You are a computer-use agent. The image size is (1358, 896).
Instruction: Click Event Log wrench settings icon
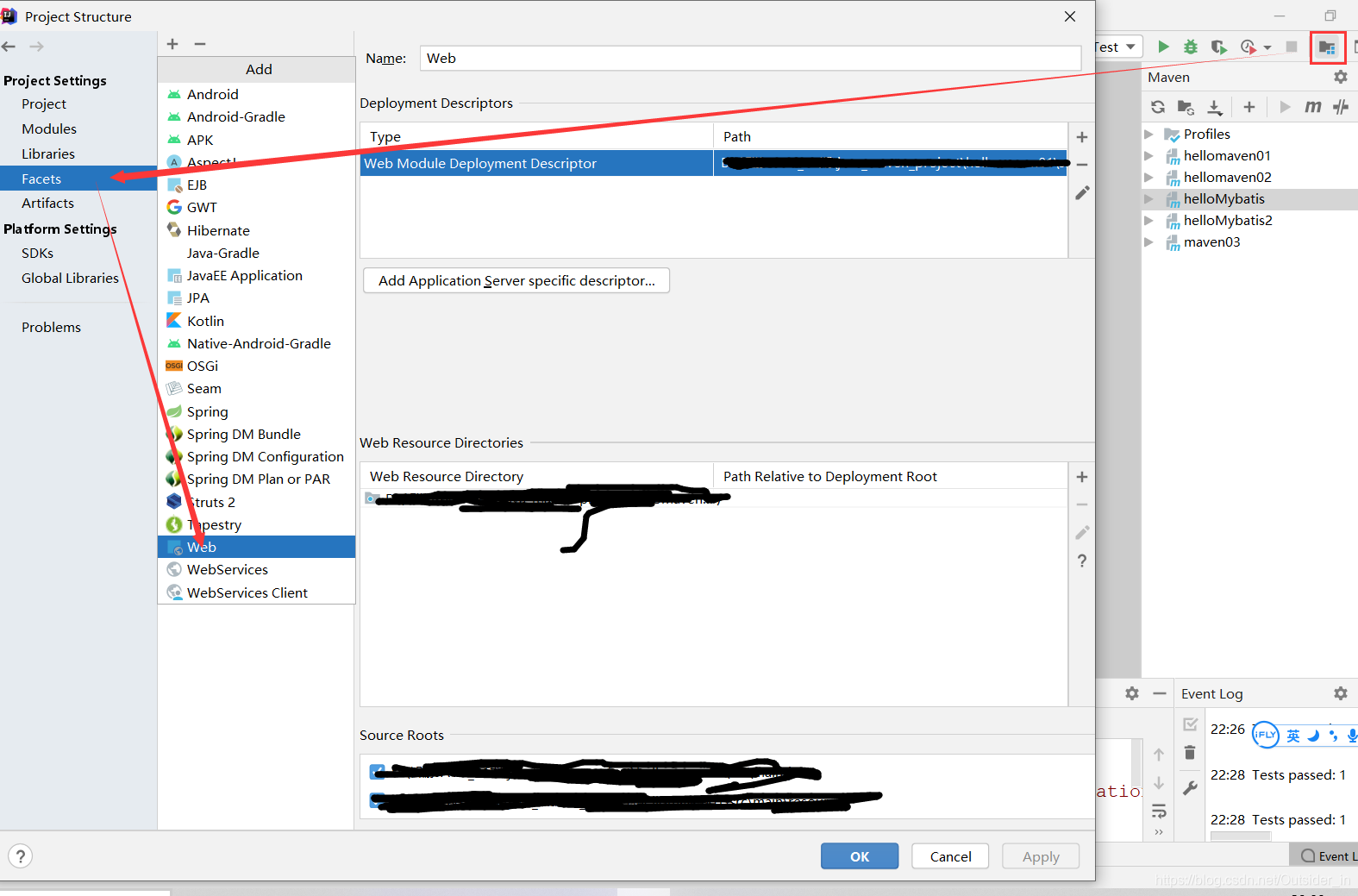(1190, 787)
